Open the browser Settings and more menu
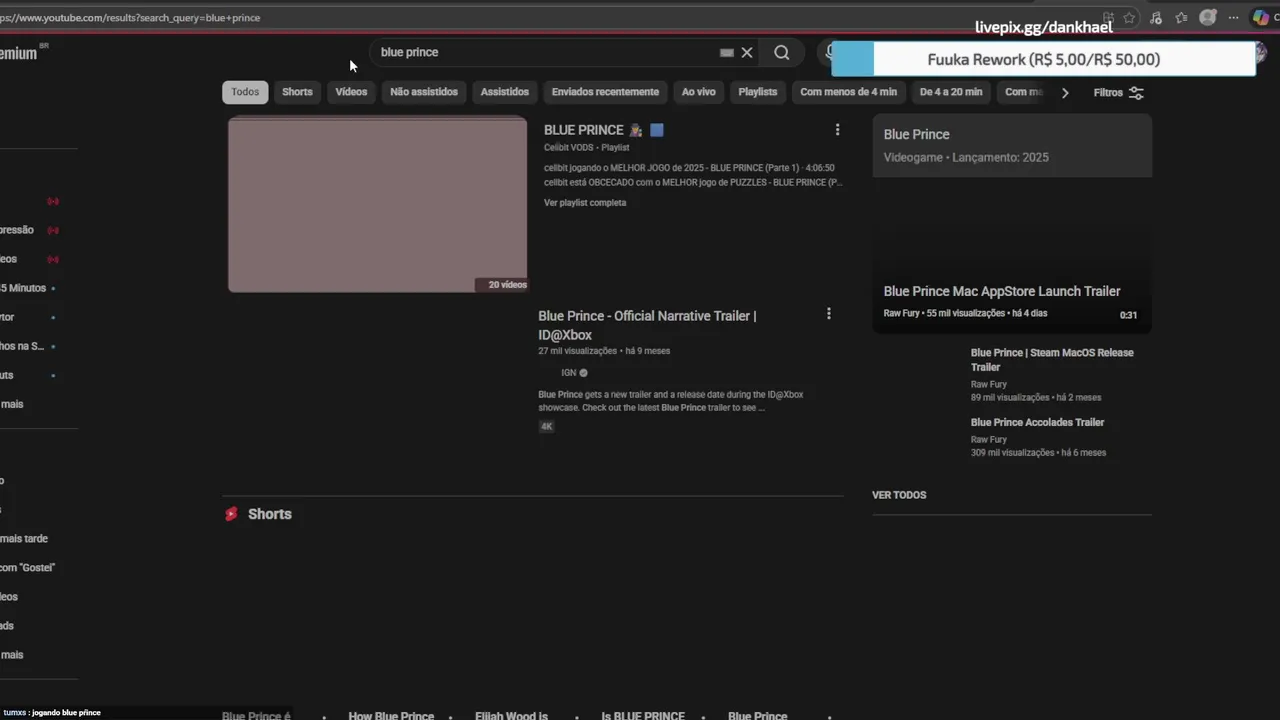The width and height of the screenshot is (1280, 720). point(1235,18)
